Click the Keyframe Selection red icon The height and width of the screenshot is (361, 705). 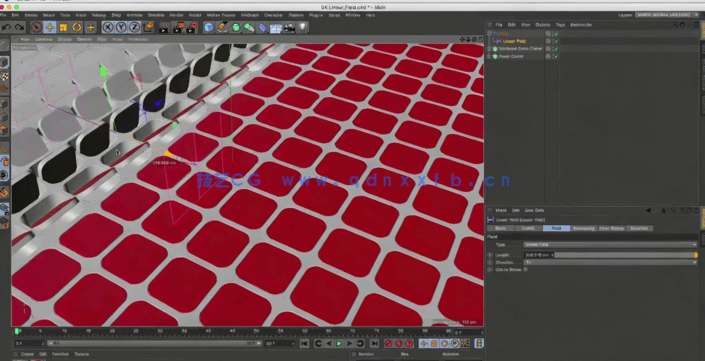pyautogui.click(x=409, y=343)
